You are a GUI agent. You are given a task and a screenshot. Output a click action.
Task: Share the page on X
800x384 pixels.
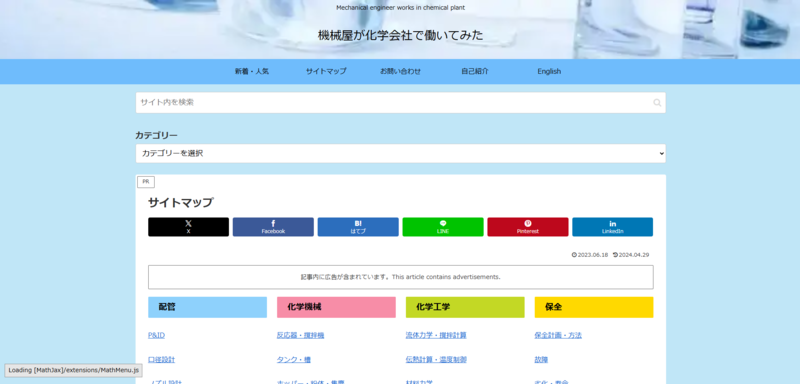pyautogui.click(x=188, y=227)
